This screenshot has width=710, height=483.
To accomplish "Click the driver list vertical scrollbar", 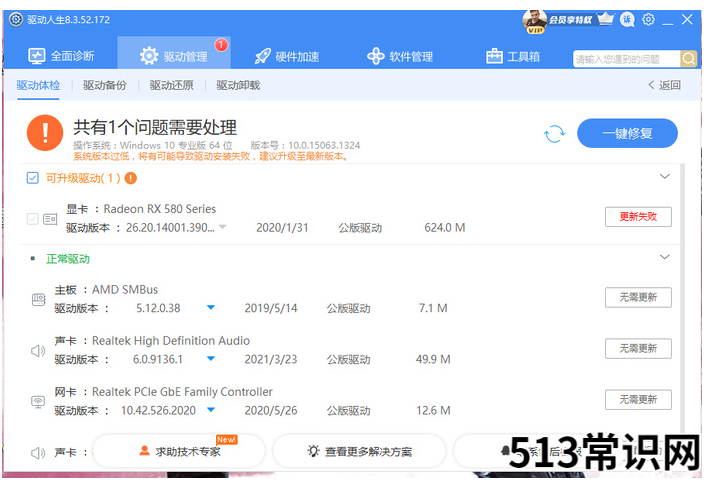I will click(x=682, y=299).
